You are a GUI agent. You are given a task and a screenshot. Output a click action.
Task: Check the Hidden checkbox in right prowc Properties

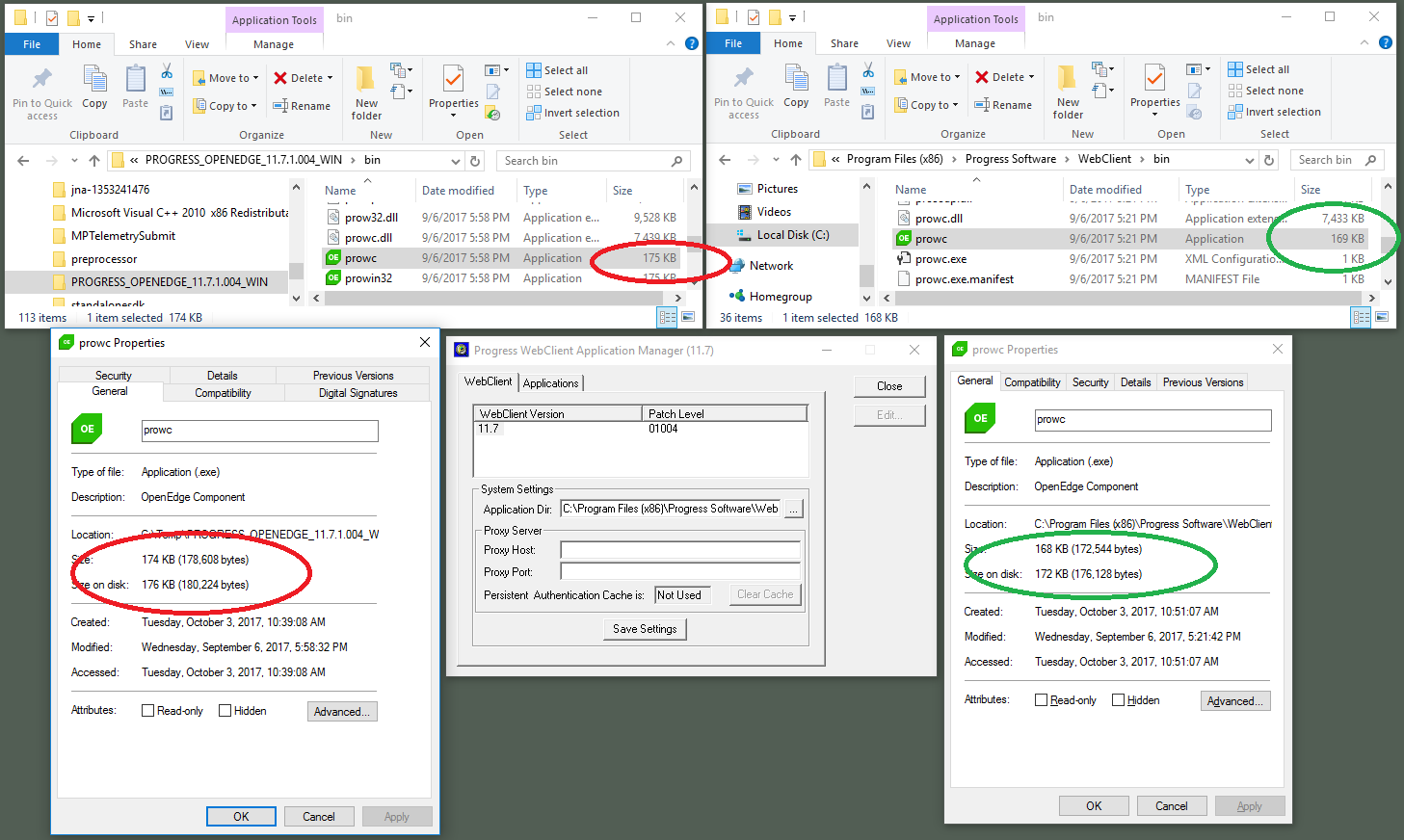(1120, 700)
